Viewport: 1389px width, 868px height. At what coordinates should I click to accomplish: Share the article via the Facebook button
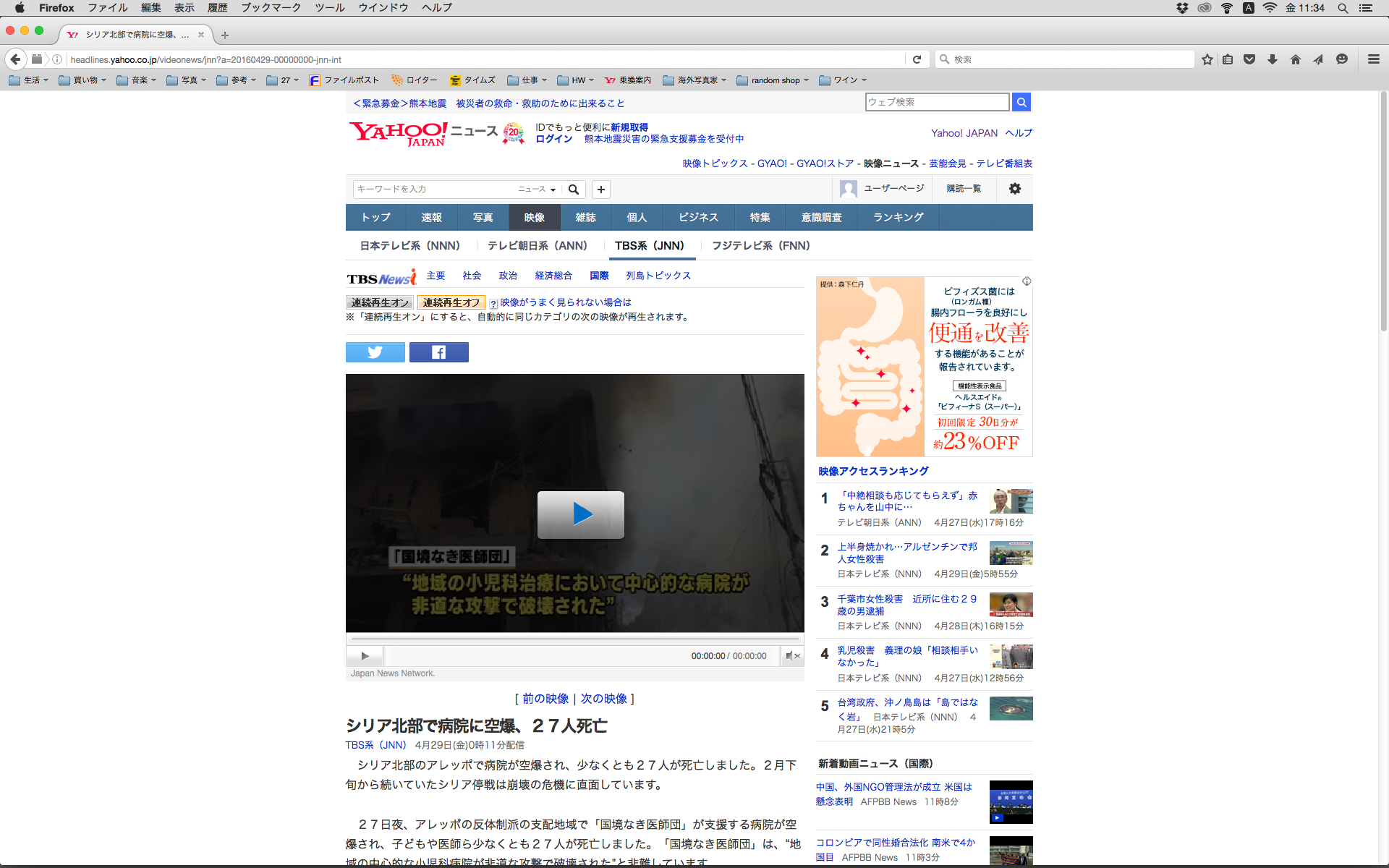click(438, 352)
